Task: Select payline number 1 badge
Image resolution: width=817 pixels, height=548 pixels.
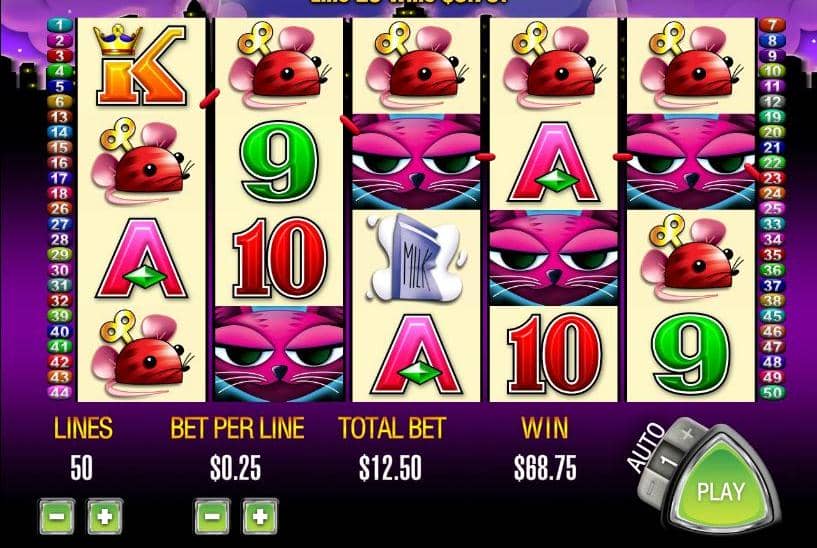Action: tap(60, 25)
